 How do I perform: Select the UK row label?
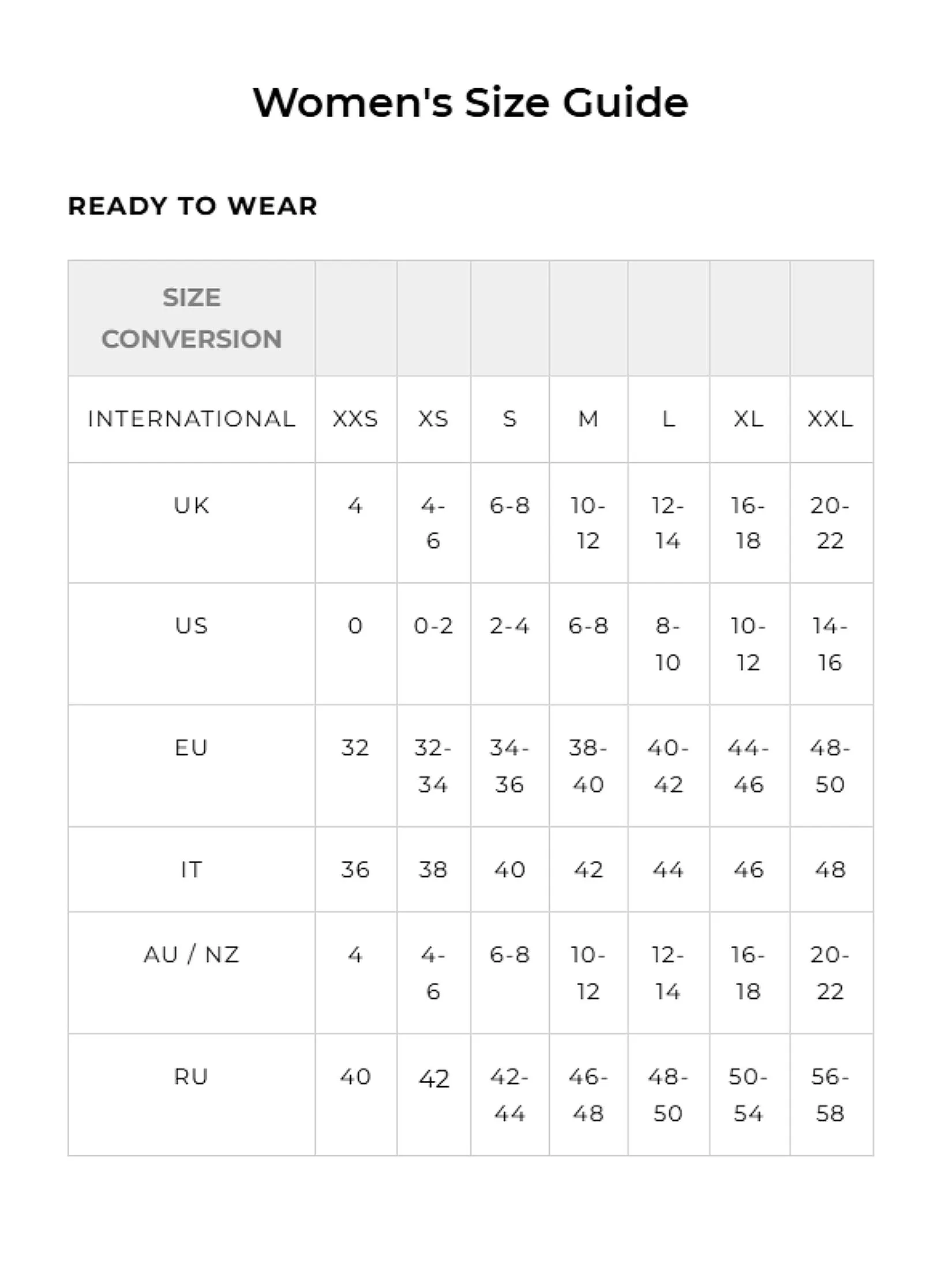pyautogui.click(x=192, y=506)
